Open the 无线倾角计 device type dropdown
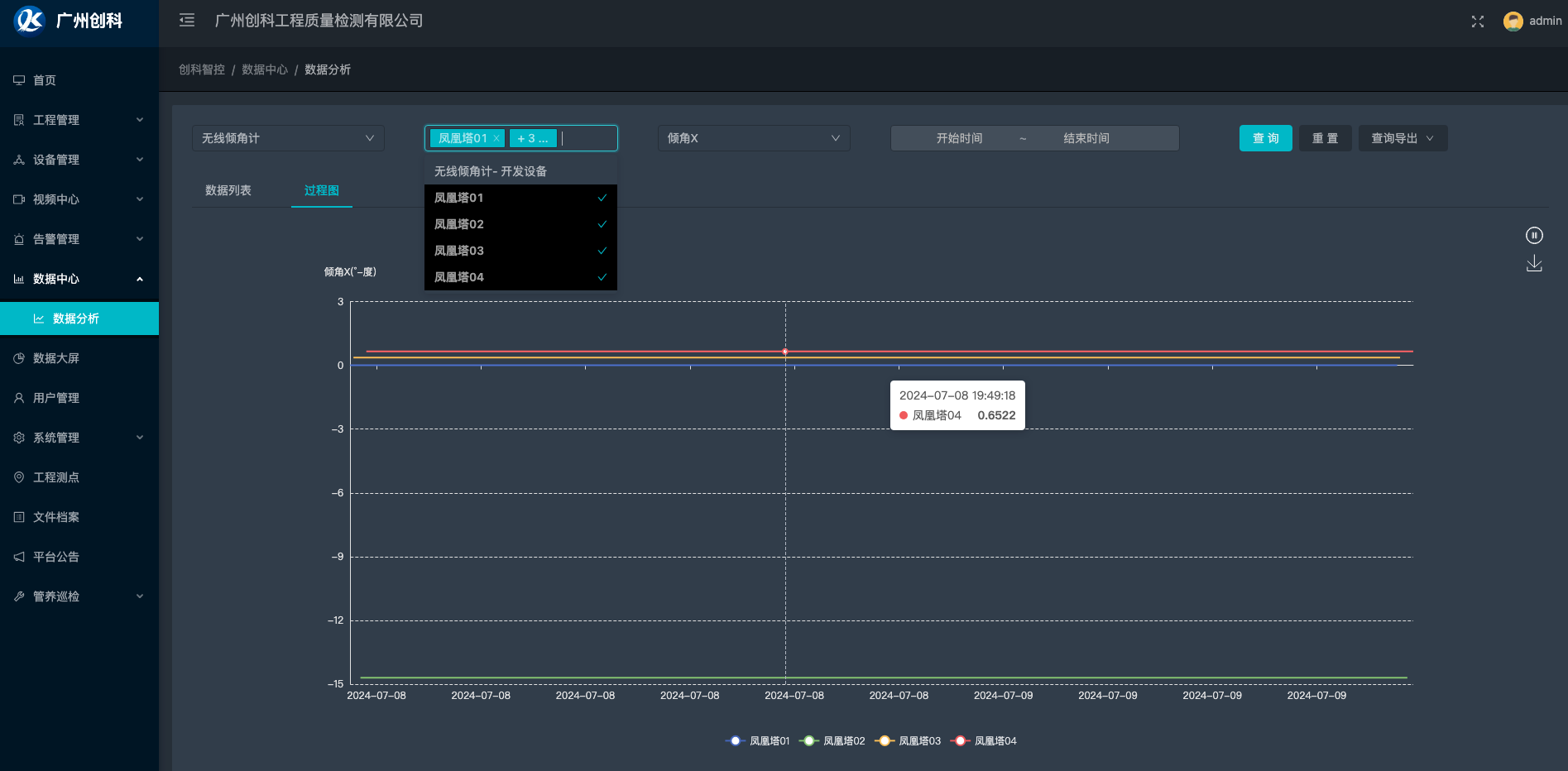Viewport: 1568px width, 771px height. [287, 138]
